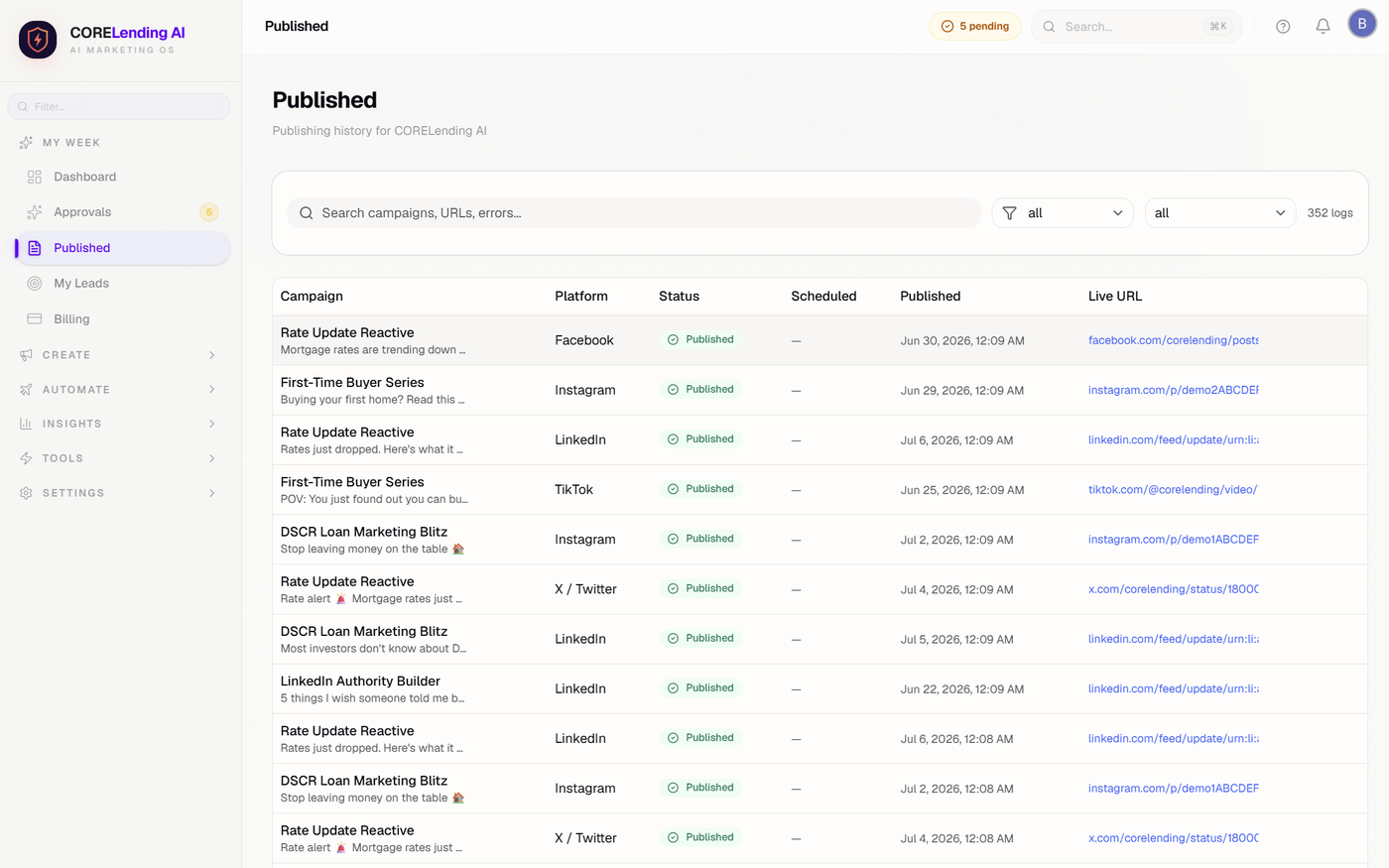
Task: Open x.com link for Jul 4 12:09 AM row
Action: 1173,589
